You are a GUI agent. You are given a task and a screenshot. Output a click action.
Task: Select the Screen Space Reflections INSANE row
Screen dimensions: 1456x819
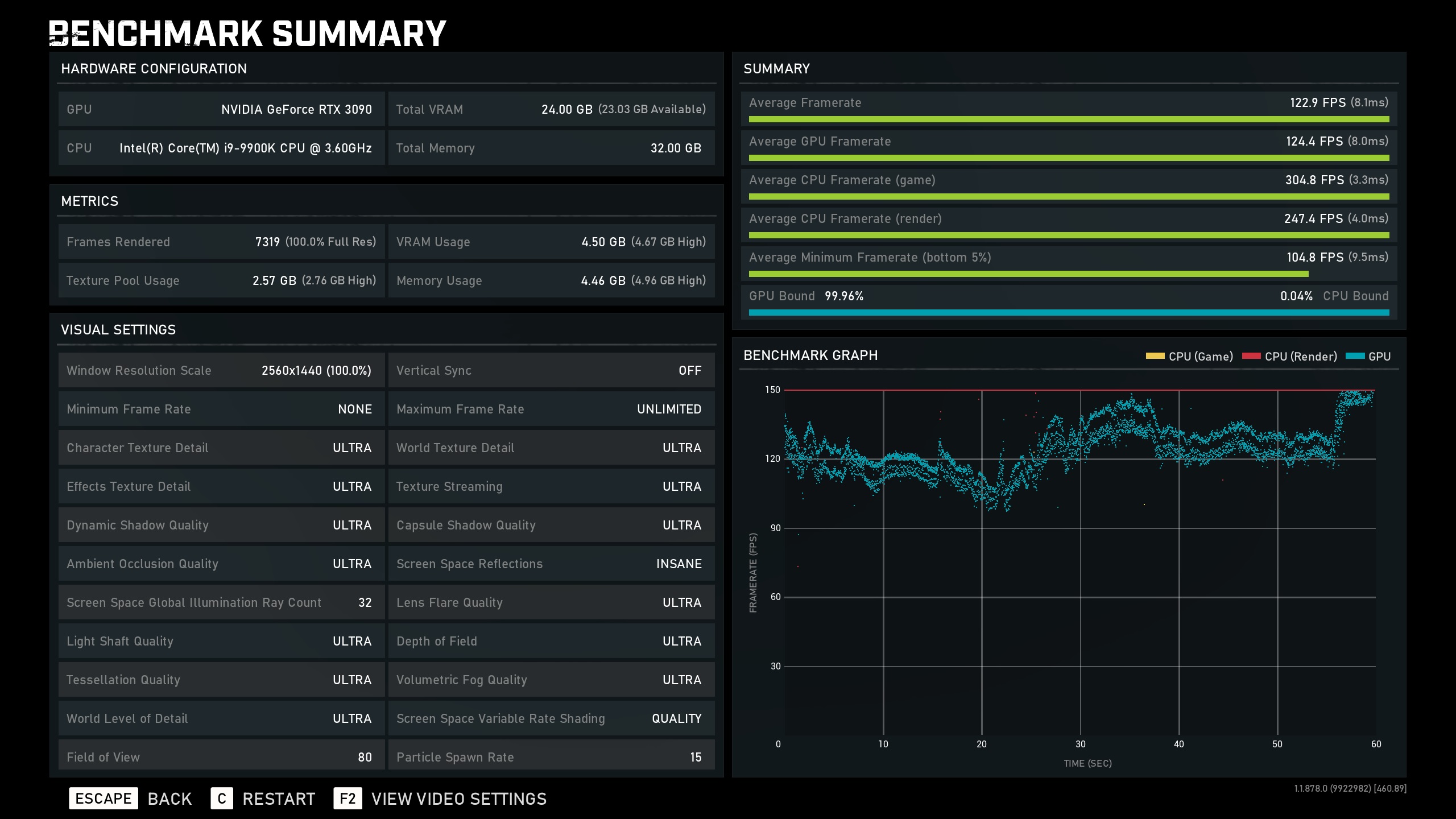pos(551,564)
